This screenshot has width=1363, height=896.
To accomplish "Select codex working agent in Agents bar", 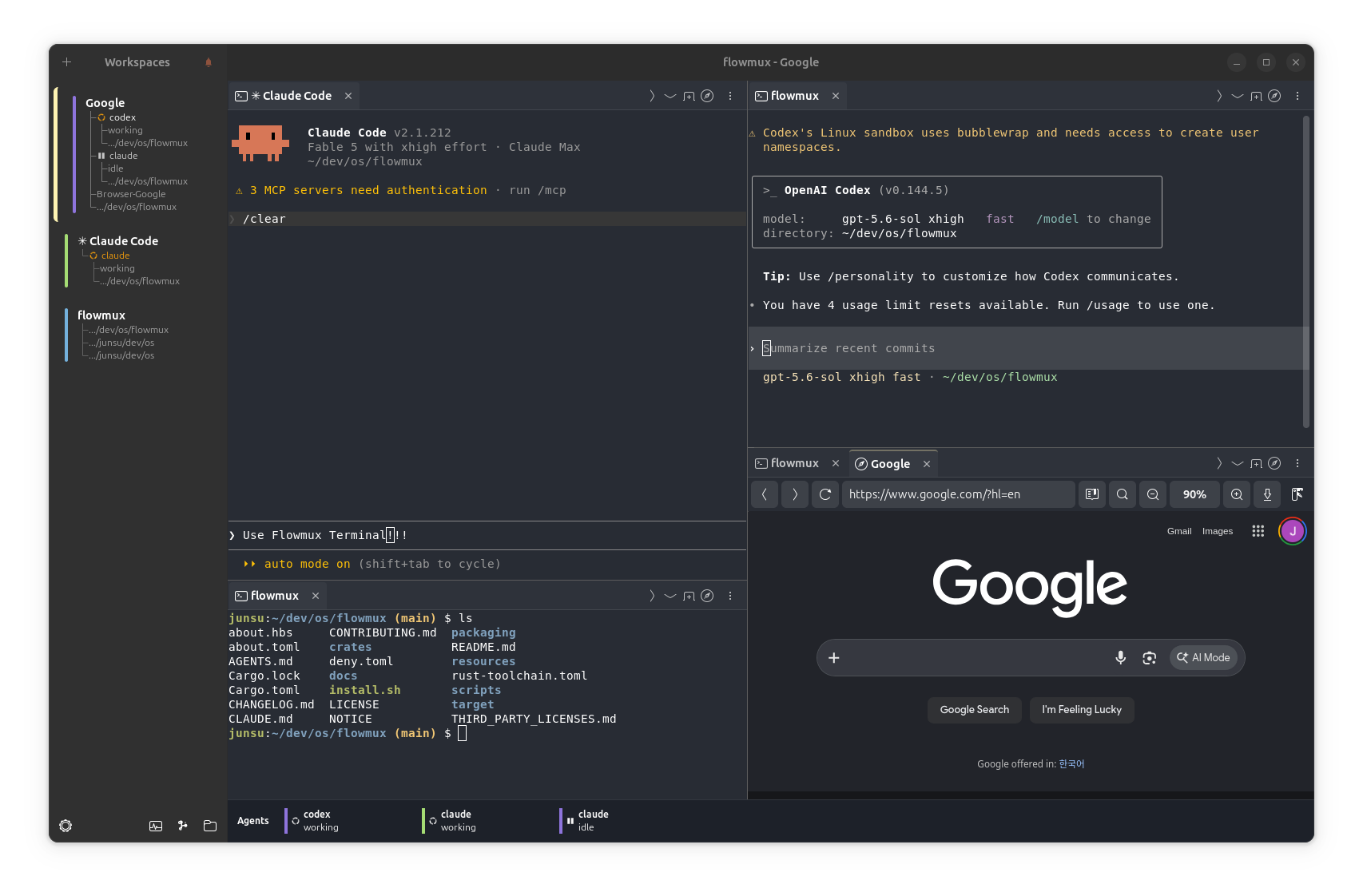I will click(x=321, y=821).
